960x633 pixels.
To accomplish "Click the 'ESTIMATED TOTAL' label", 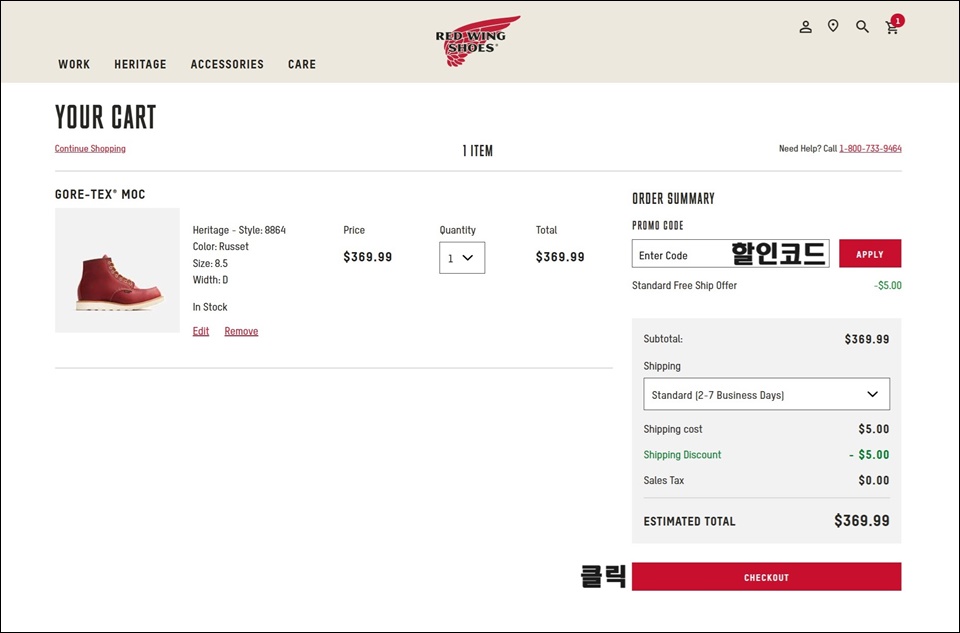I will point(689,522).
